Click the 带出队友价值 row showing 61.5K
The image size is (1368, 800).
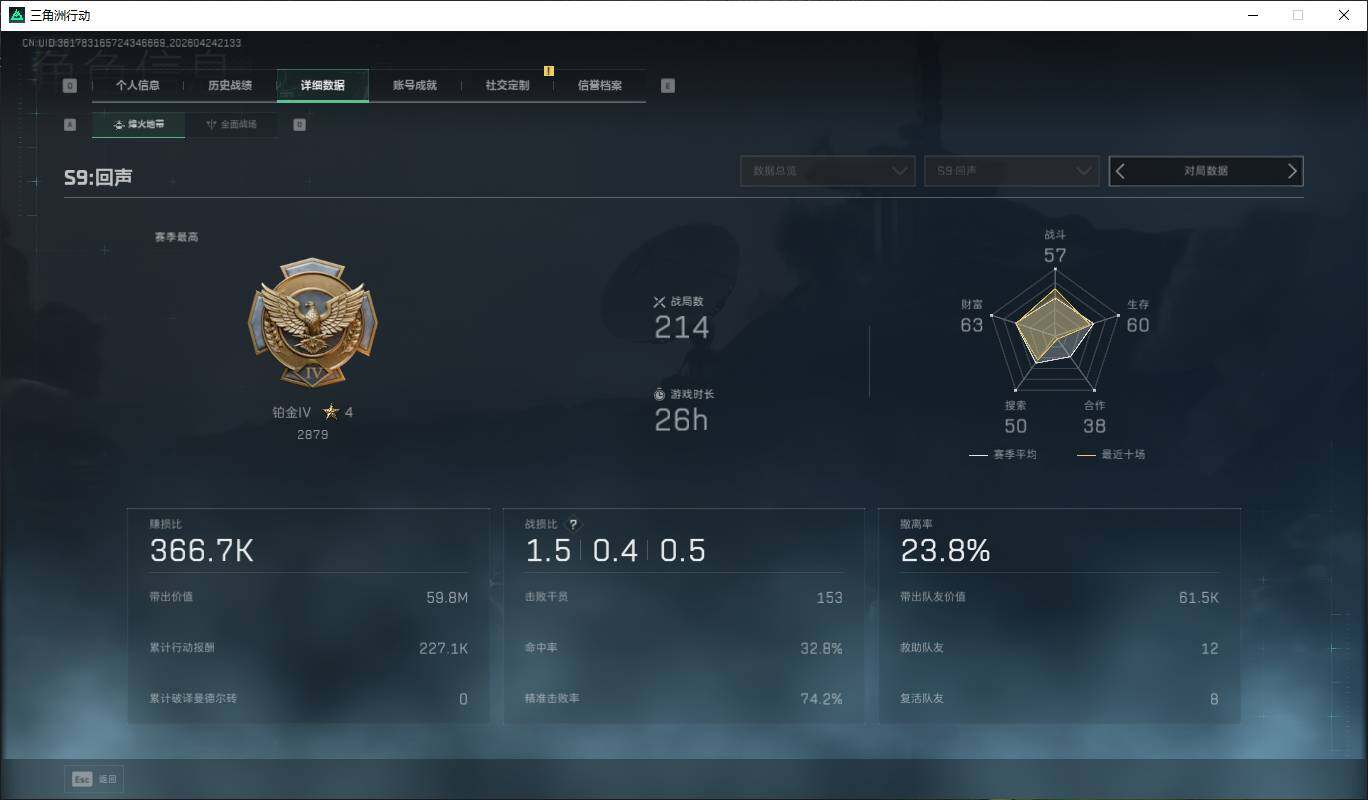pyautogui.click(x=1059, y=598)
